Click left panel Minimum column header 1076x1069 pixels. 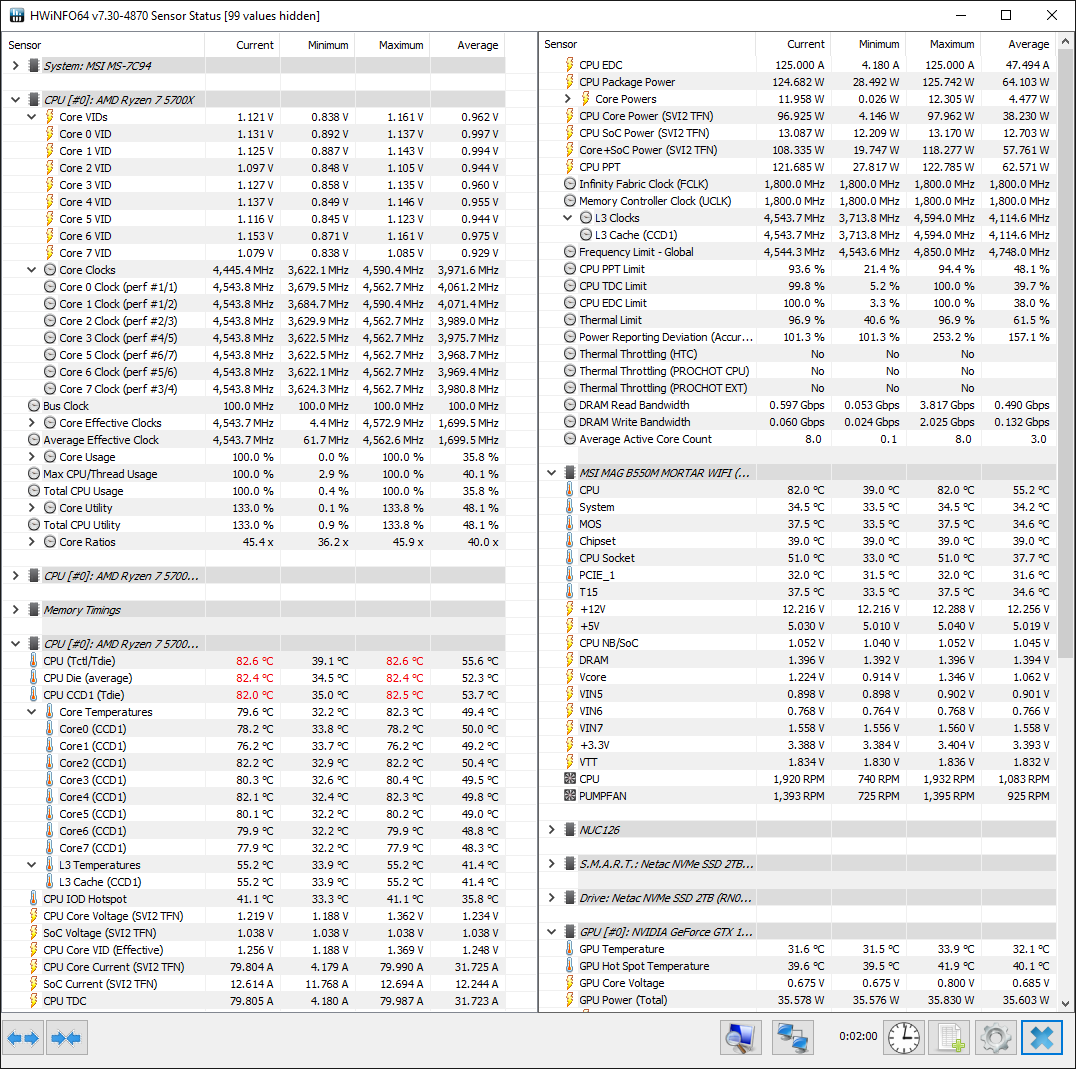(317, 45)
